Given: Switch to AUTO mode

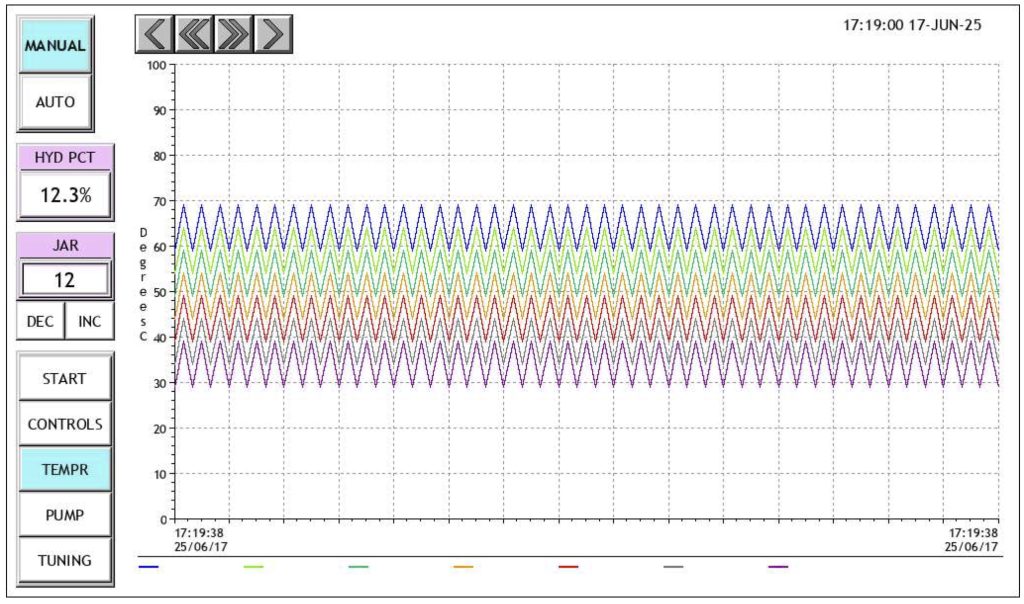Looking at the screenshot, I should click(56, 102).
